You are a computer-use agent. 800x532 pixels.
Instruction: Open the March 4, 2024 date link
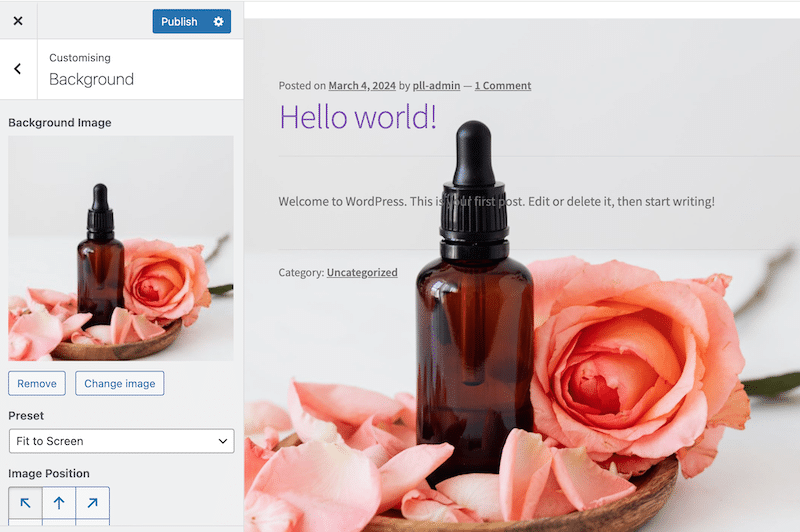[x=362, y=86]
